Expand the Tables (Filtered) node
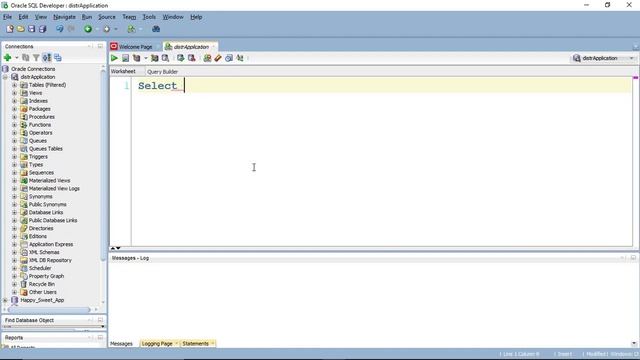 [x=14, y=85]
